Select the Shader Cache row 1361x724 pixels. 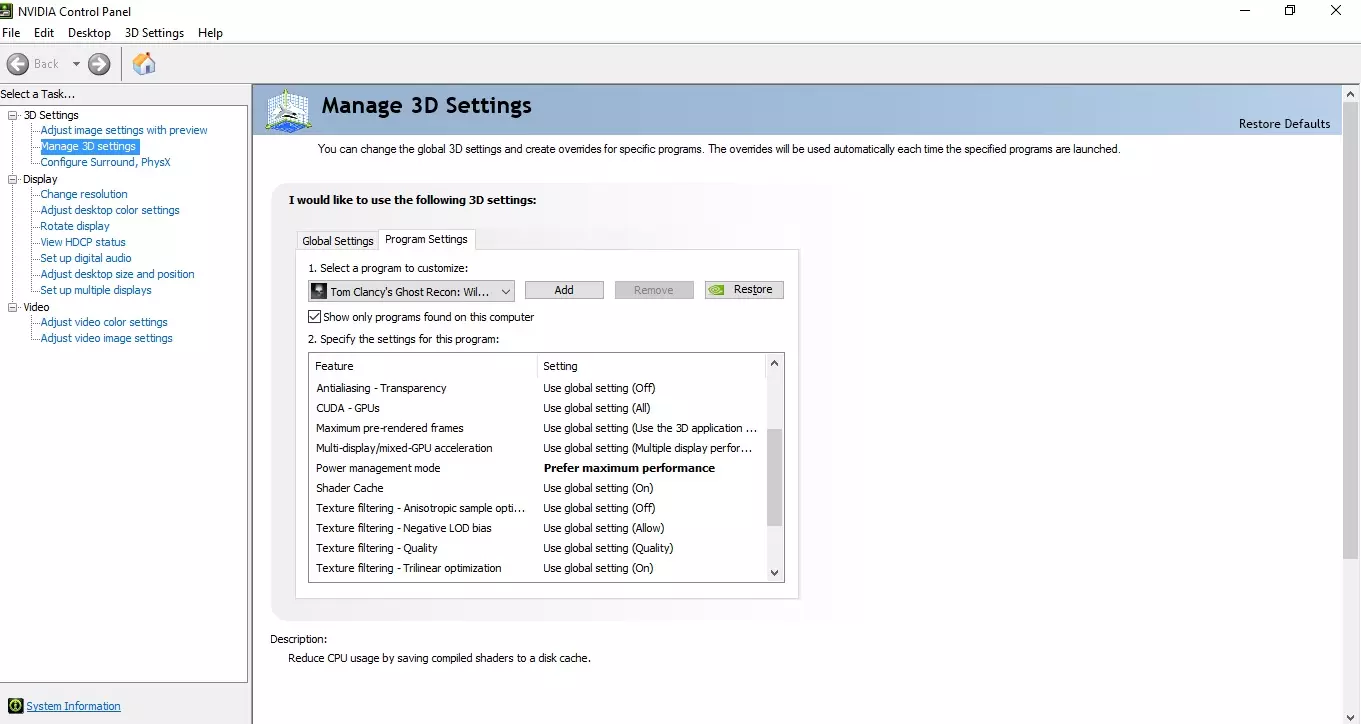[537, 488]
